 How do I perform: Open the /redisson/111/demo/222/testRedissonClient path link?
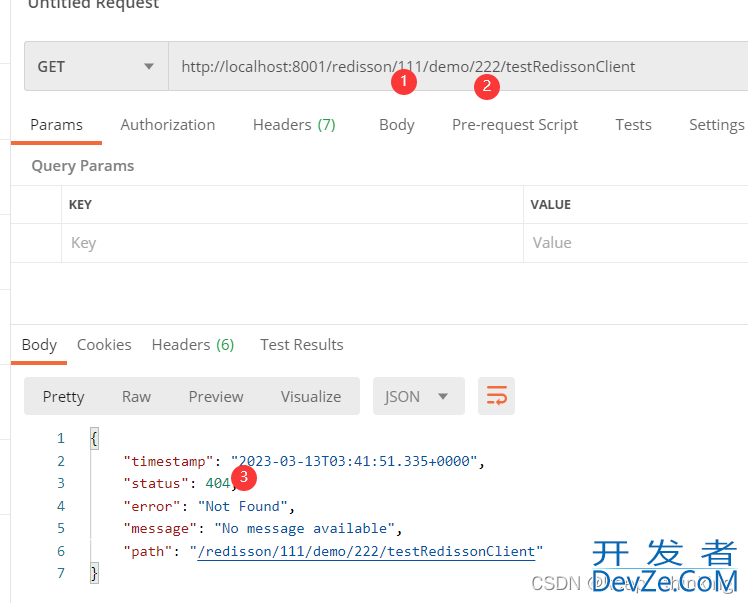pos(366,551)
